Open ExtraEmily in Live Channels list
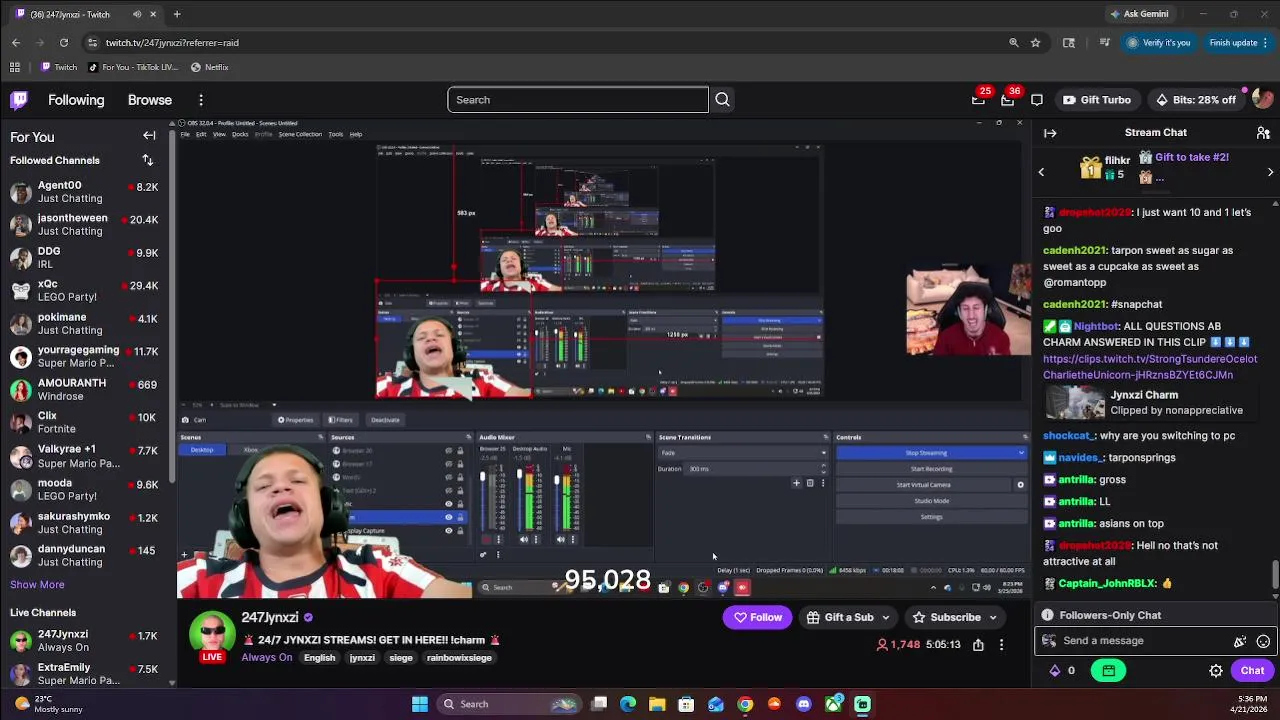 85,674
